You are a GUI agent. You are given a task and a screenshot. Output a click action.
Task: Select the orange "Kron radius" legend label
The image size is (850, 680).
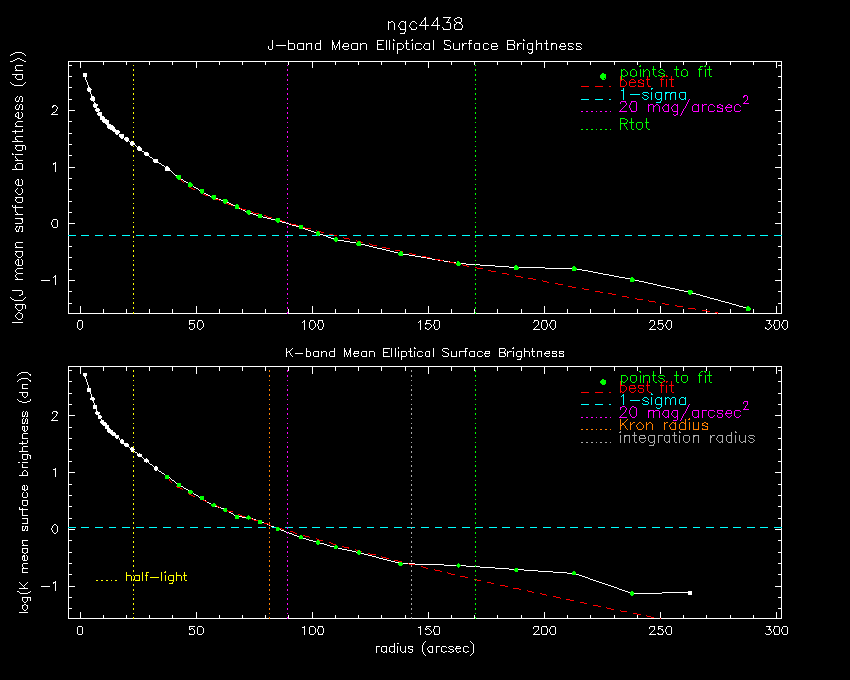[663, 426]
